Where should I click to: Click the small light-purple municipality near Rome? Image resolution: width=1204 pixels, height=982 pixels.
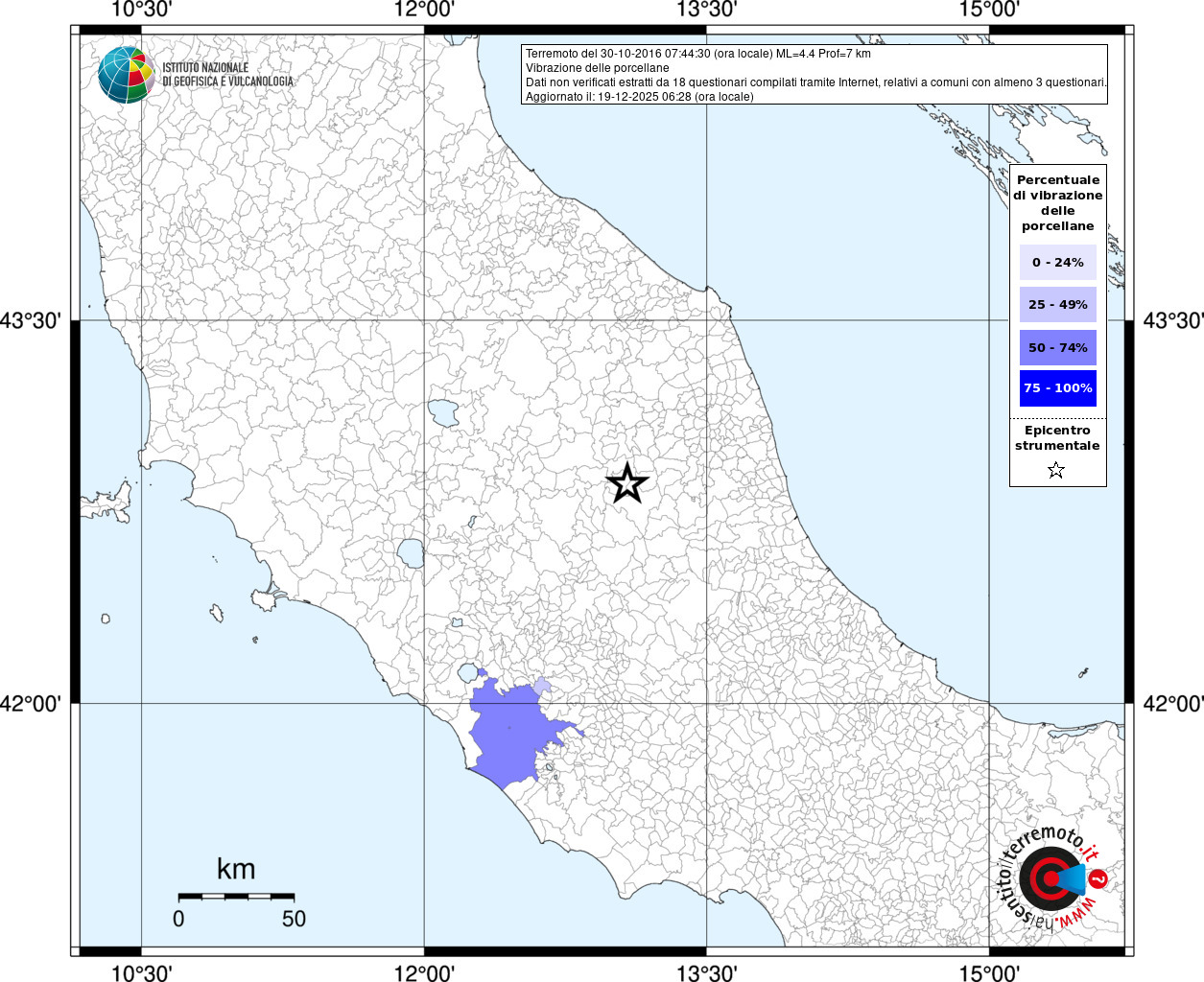pyautogui.click(x=543, y=685)
